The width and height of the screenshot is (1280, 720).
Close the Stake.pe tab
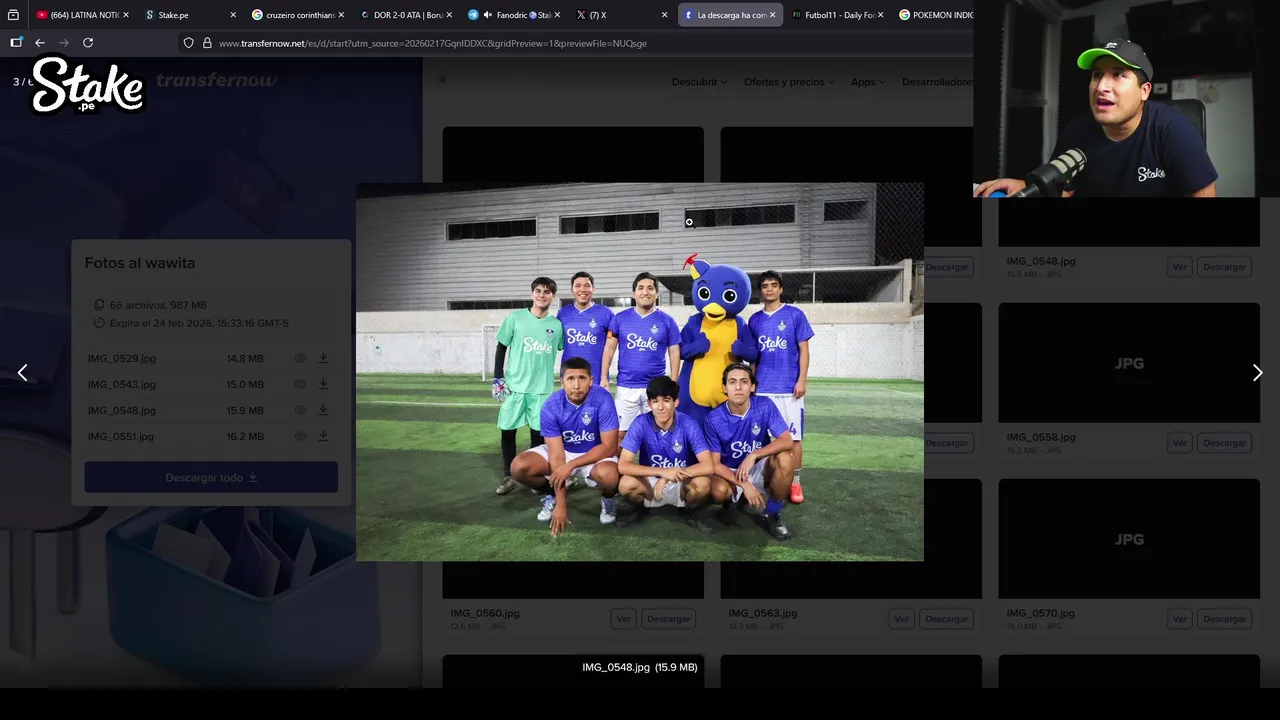click(233, 15)
